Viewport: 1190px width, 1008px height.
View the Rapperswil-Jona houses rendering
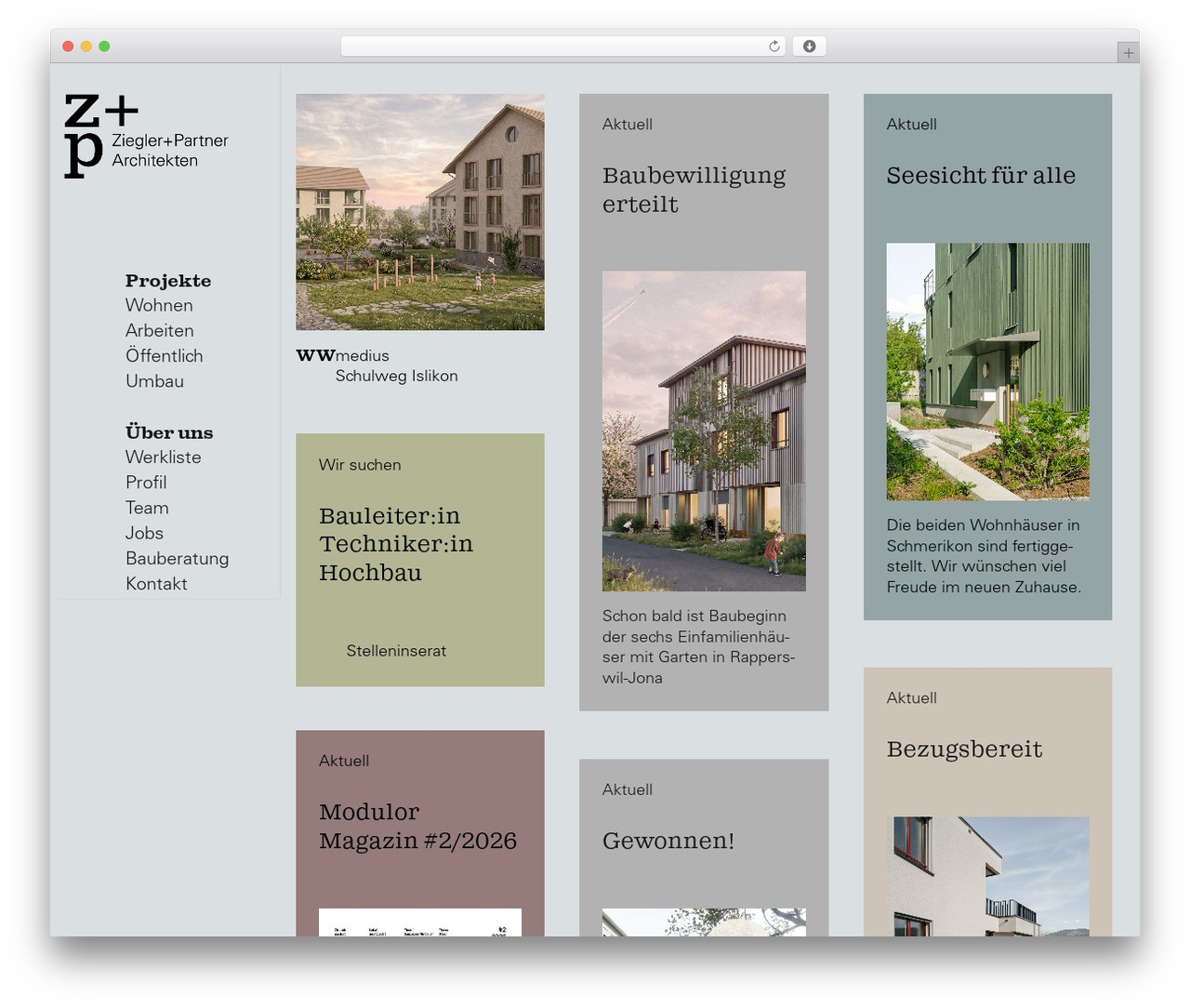pyautogui.click(x=704, y=431)
